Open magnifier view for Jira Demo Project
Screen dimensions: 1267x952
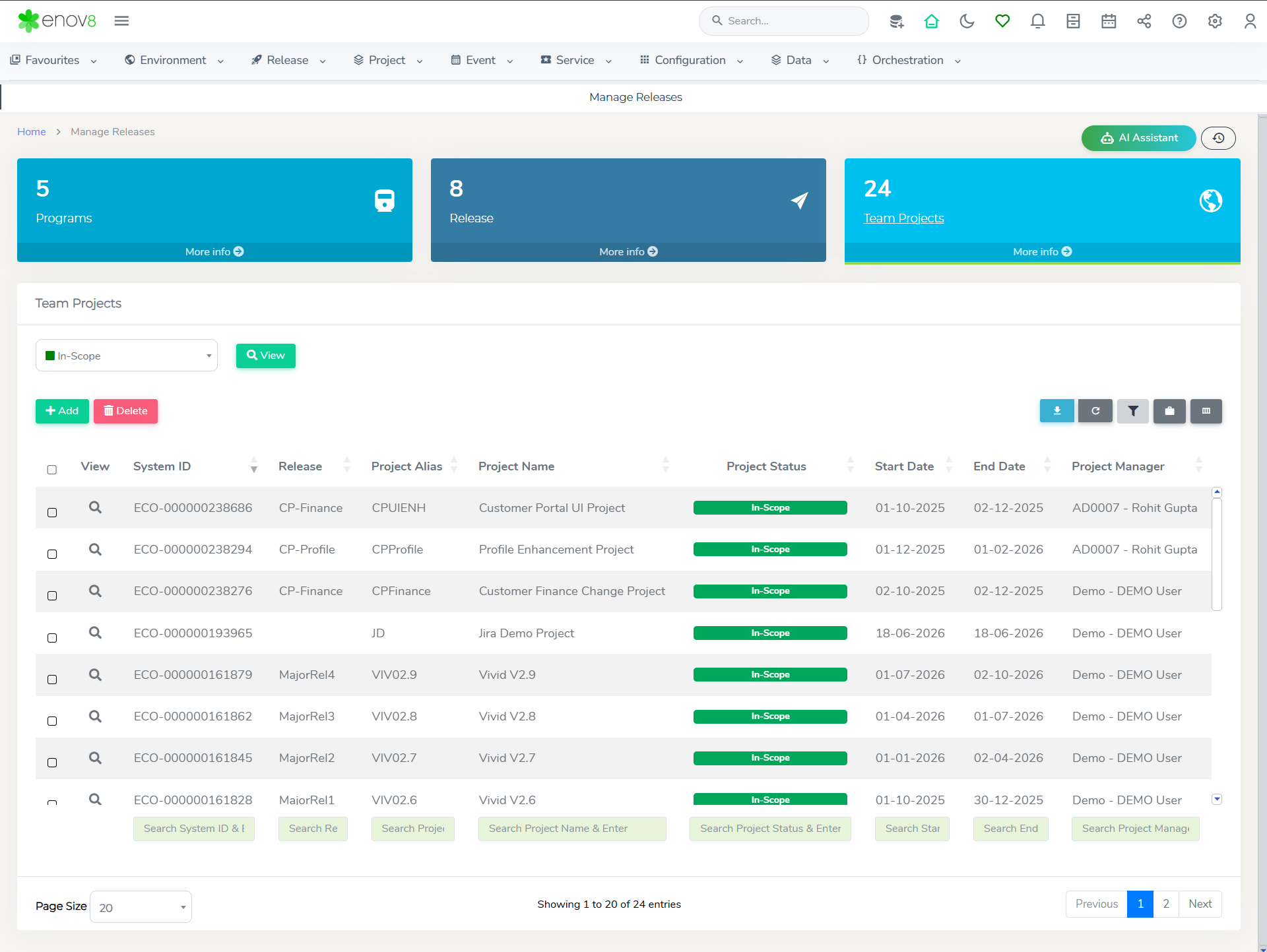95,633
